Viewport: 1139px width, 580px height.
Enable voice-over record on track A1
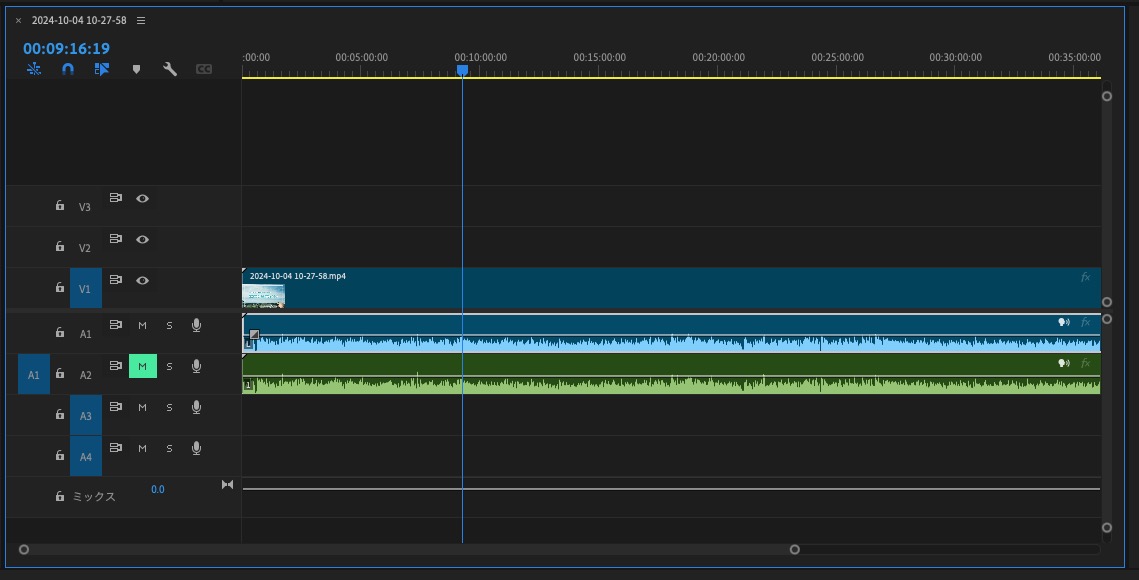point(196,326)
